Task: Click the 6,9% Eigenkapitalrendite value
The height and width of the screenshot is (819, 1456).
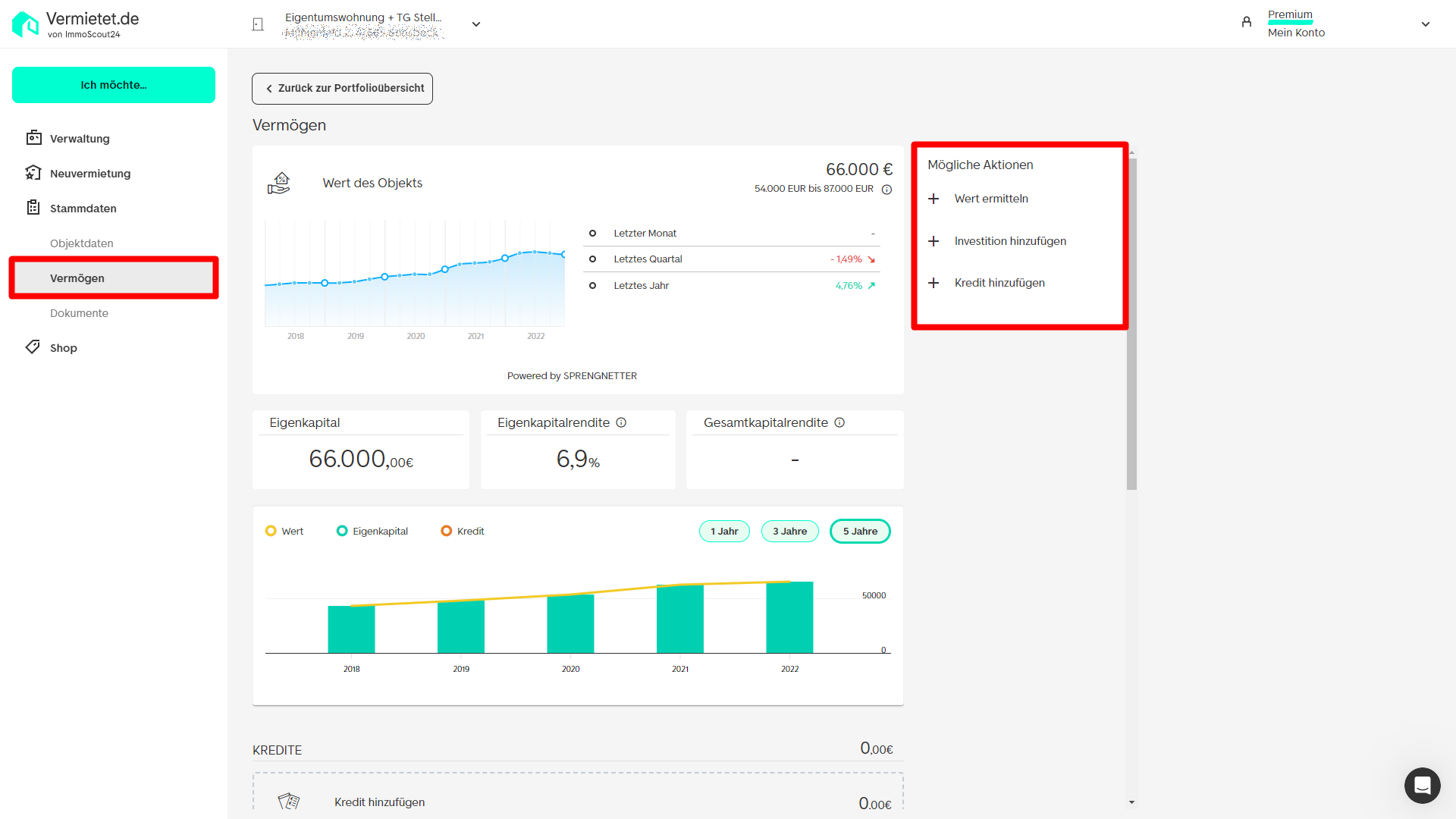Action: tap(578, 460)
